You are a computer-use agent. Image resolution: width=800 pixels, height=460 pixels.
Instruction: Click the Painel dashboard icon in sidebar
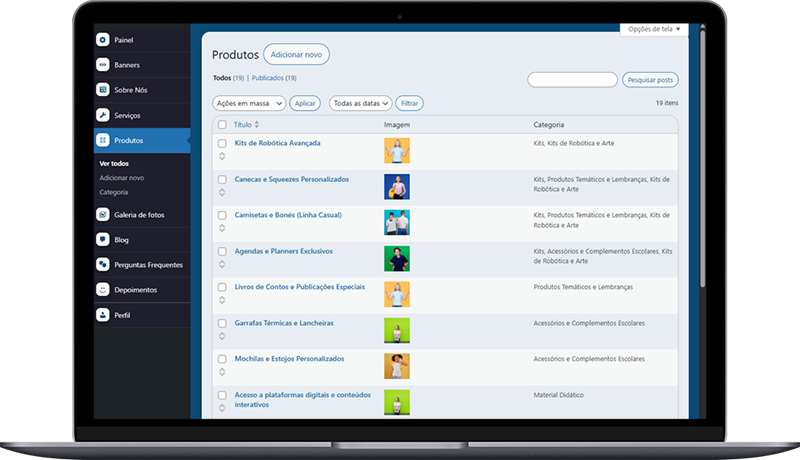(x=103, y=40)
